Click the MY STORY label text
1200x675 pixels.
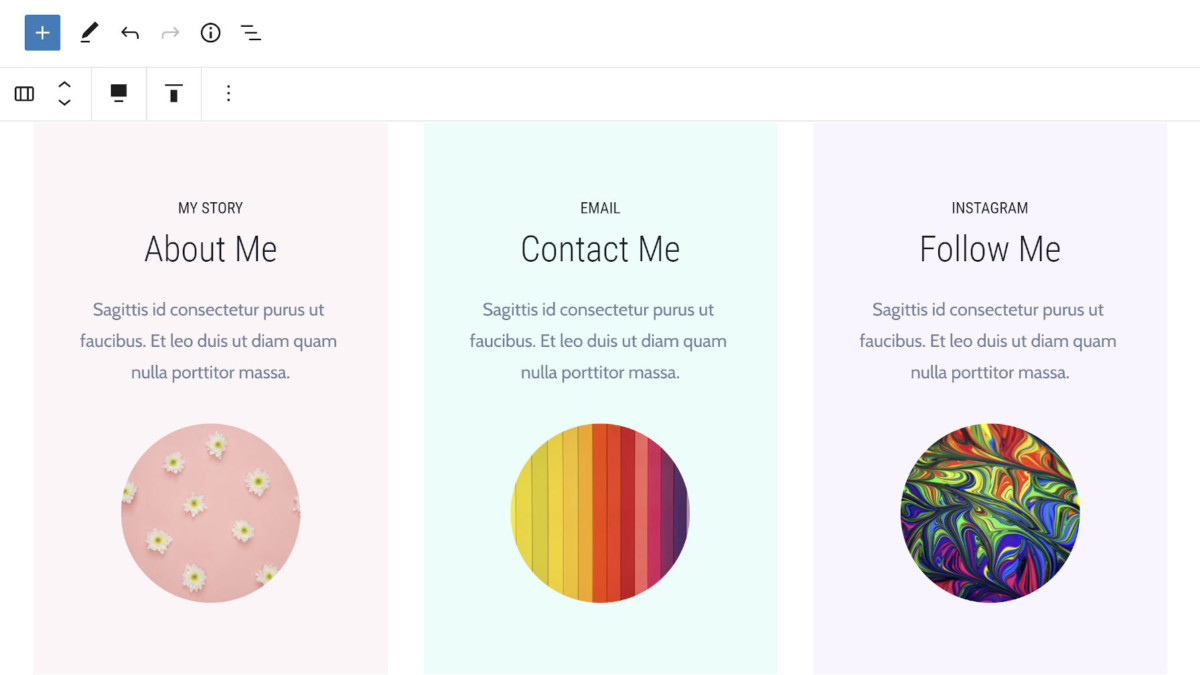[x=210, y=208]
